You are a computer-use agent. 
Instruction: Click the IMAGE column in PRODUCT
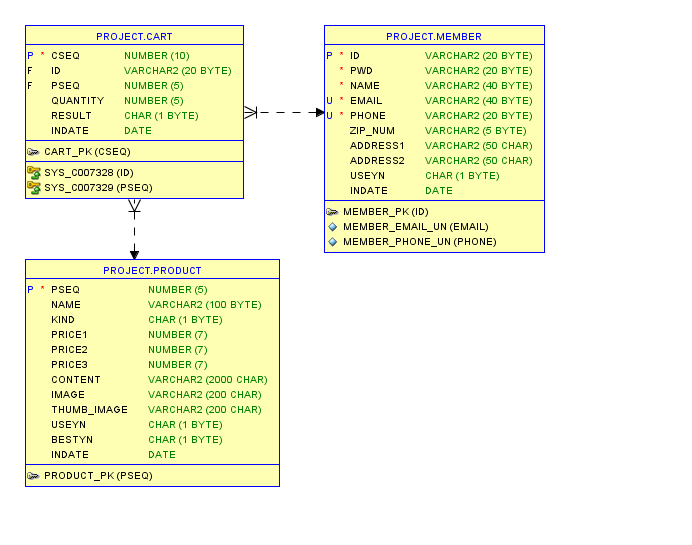(68, 395)
